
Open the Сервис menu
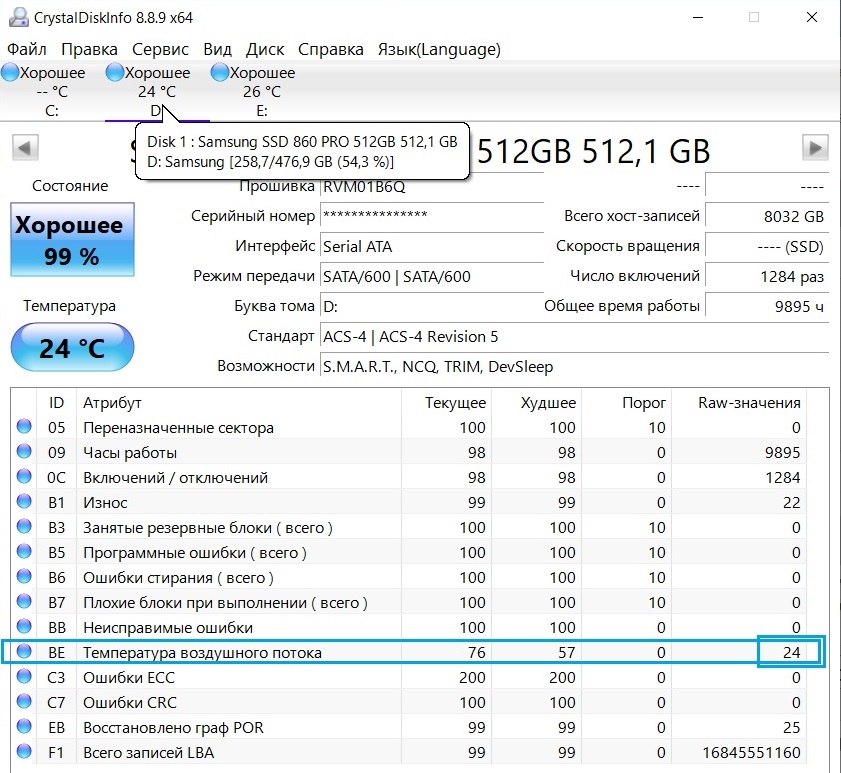160,49
